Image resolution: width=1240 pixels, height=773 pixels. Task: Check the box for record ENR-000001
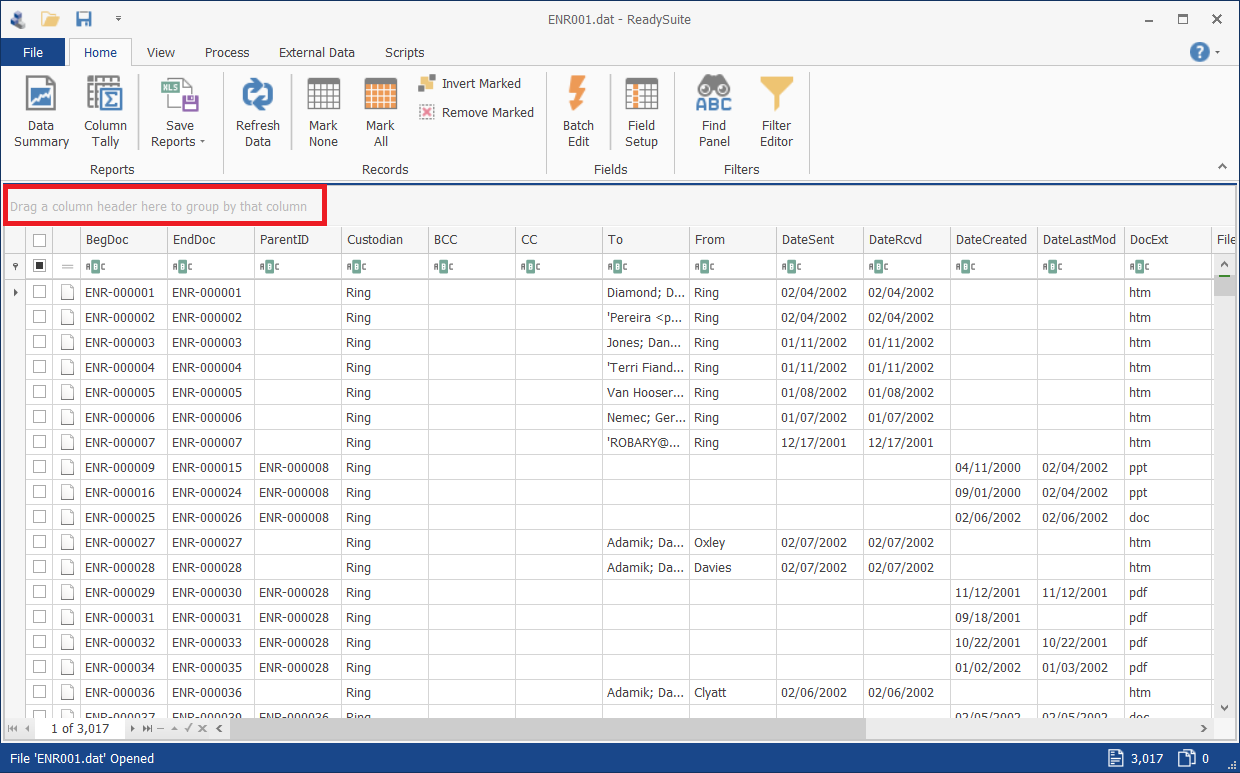click(40, 292)
